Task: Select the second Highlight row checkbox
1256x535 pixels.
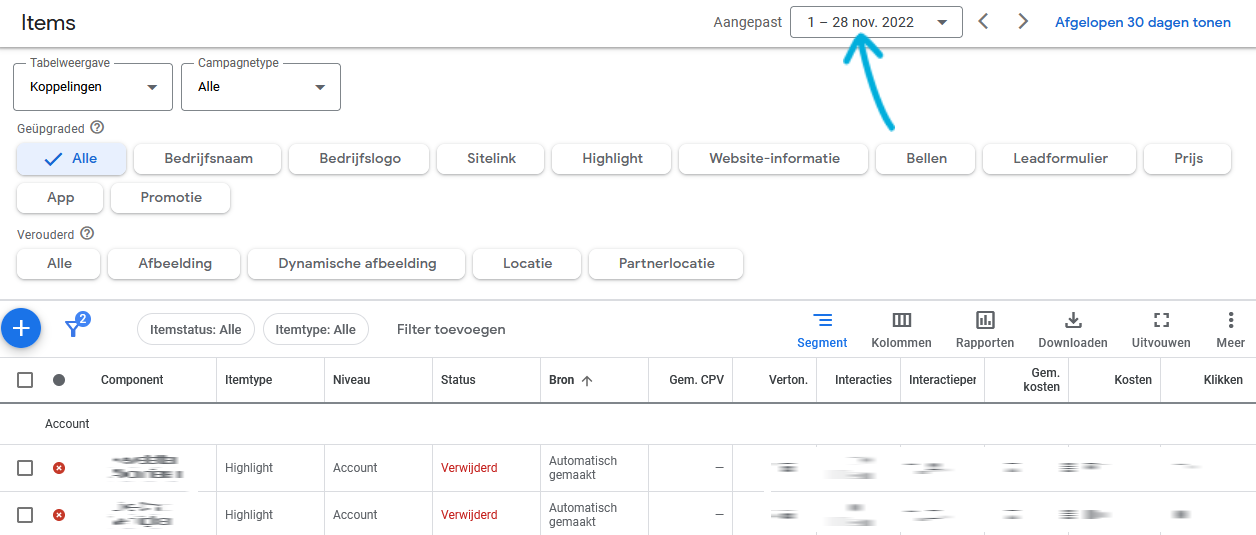Action: click(x=25, y=515)
